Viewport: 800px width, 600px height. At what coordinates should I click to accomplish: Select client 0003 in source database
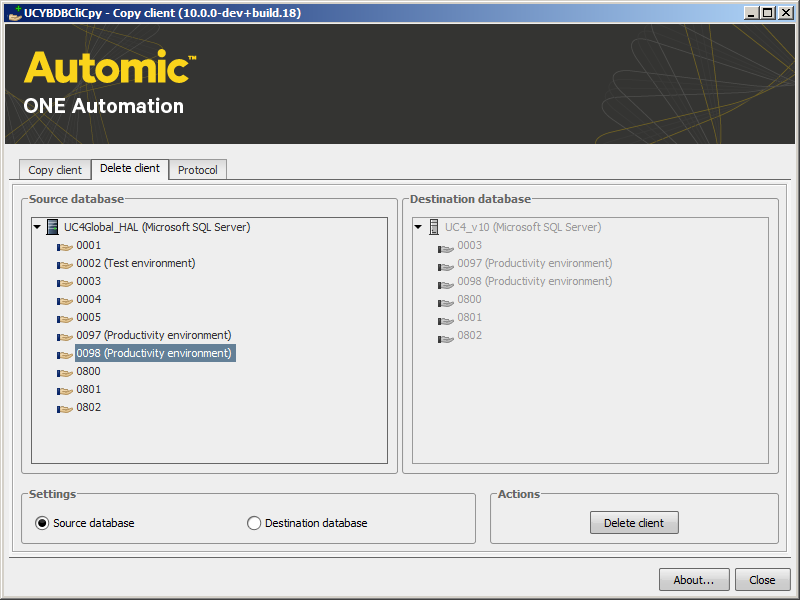pyautogui.click(x=89, y=281)
